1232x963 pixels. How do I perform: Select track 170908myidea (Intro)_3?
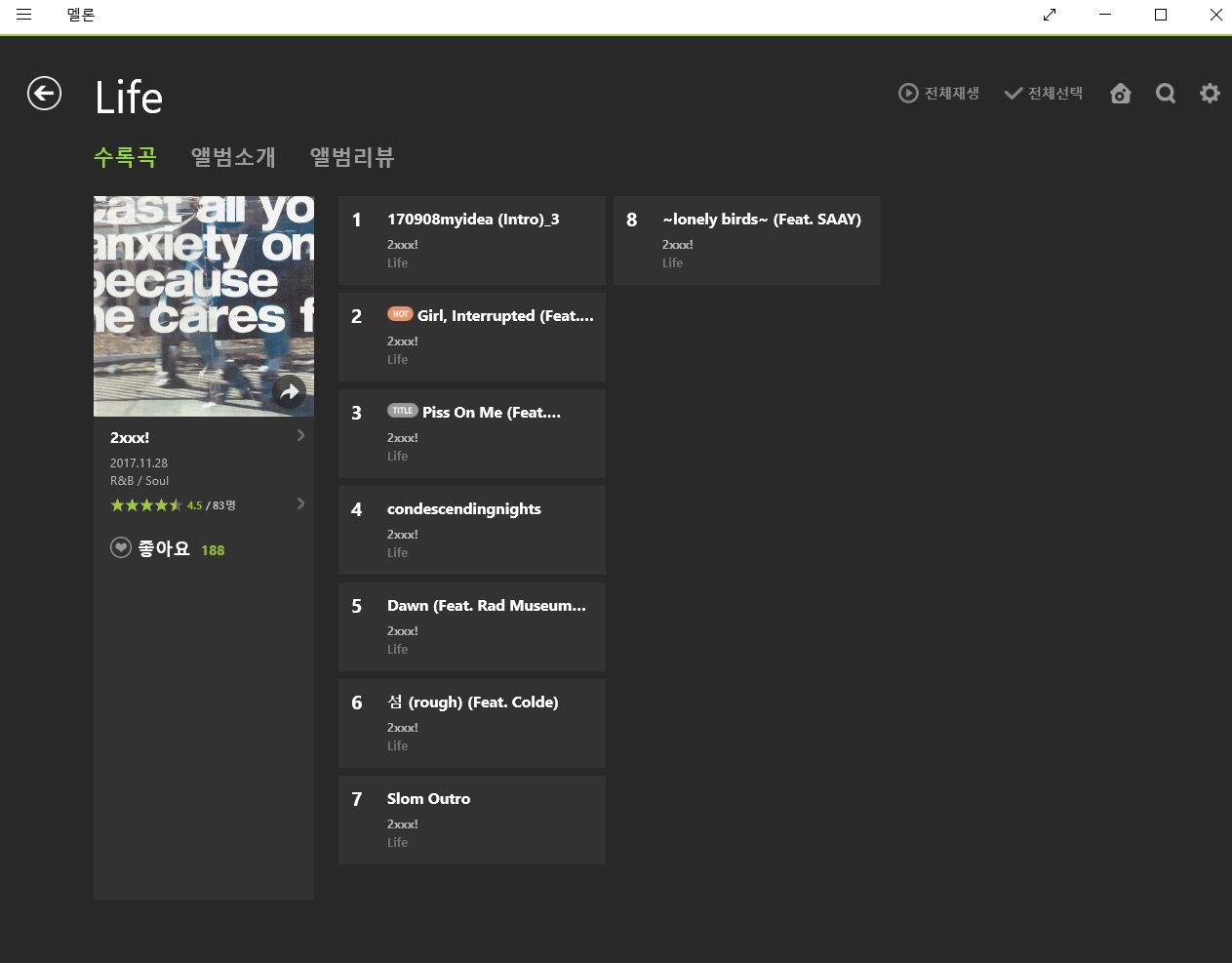coord(472,240)
